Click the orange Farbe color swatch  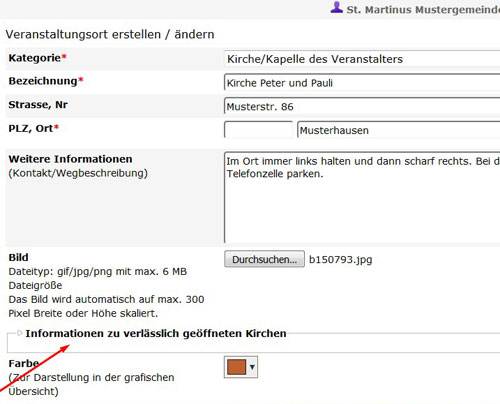coord(236,367)
